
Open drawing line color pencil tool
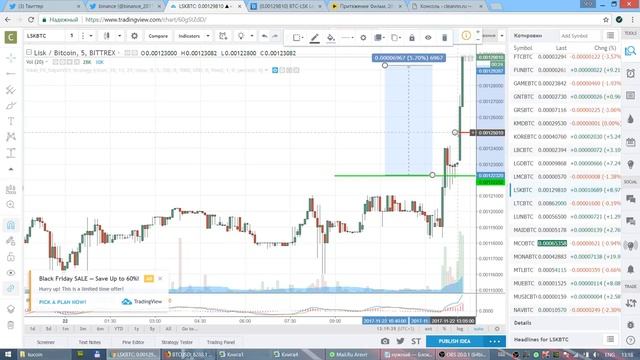[314, 38]
